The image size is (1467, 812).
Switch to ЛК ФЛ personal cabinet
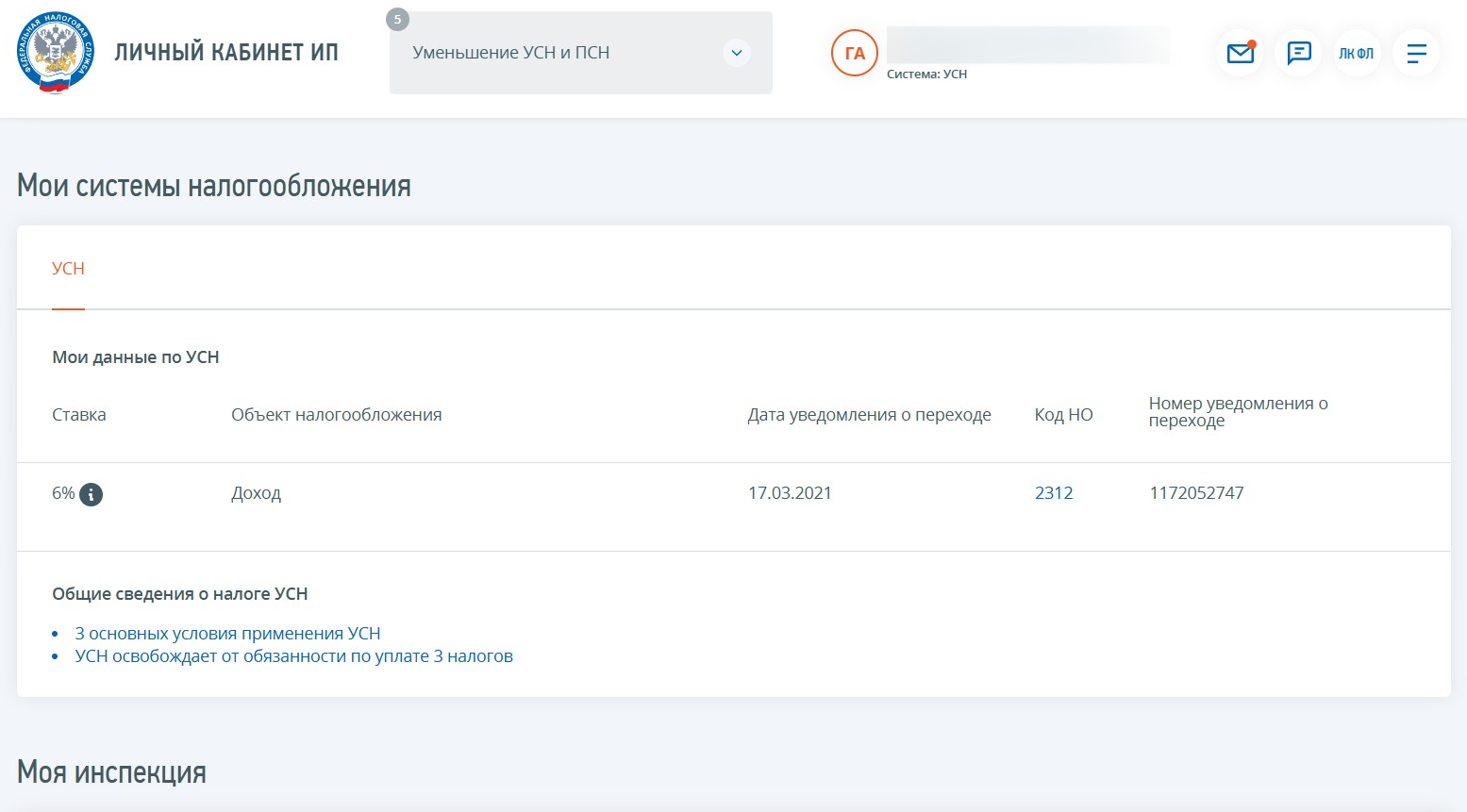1357,54
